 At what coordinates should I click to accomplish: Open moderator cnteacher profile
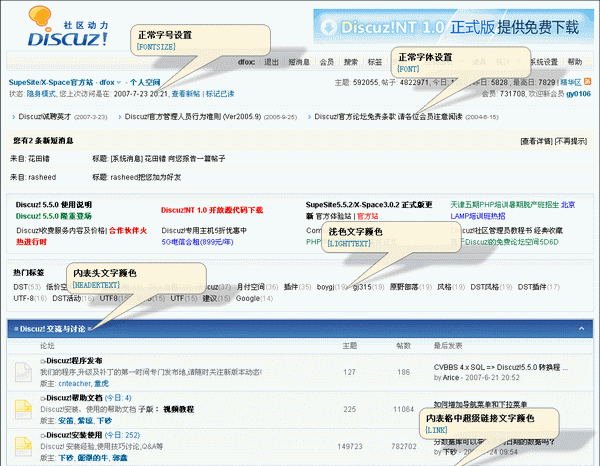click(x=75, y=383)
